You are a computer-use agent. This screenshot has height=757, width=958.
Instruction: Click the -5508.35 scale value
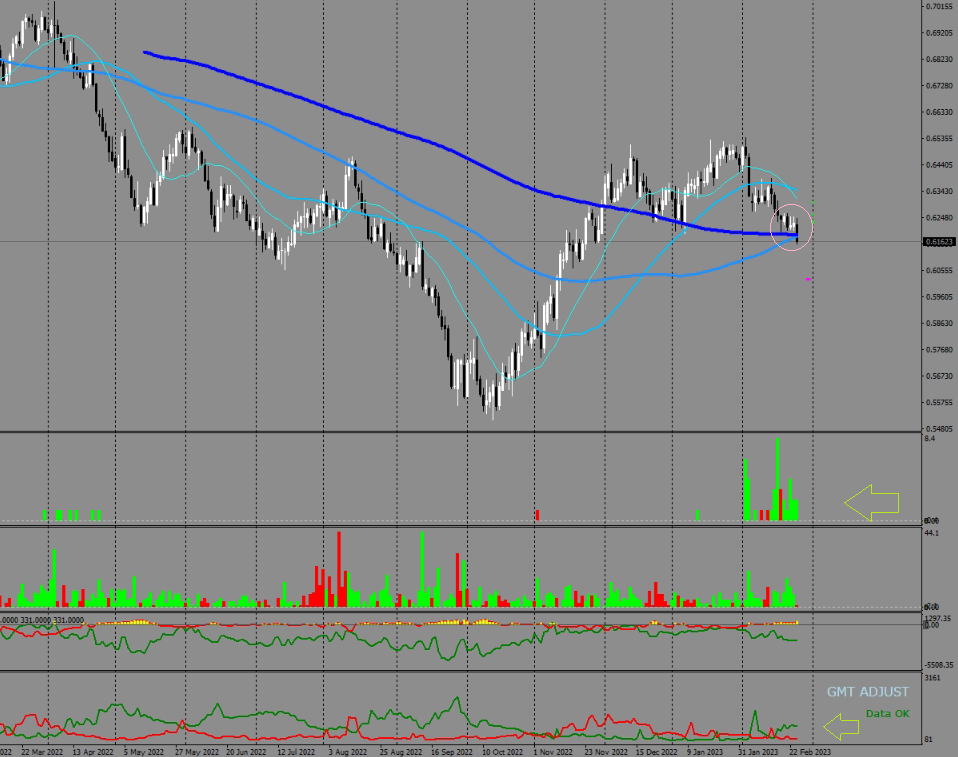(938, 664)
